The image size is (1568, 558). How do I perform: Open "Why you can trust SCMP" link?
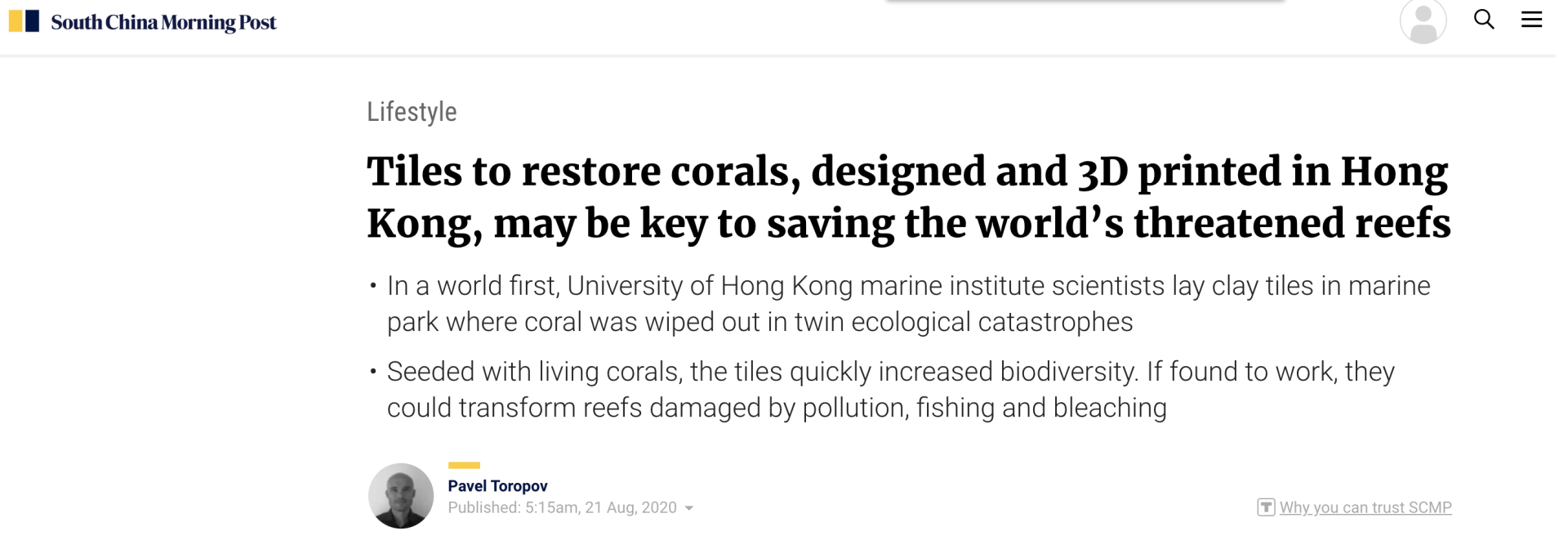coord(1365,507)
